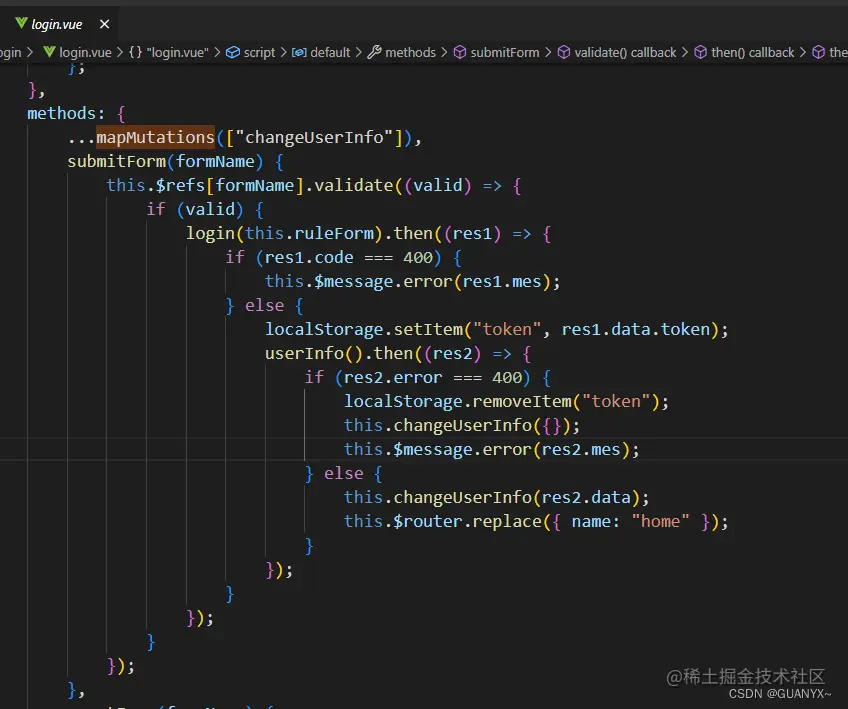
Task: Click the cube icon beside then() callback
Action: point(700,52)
